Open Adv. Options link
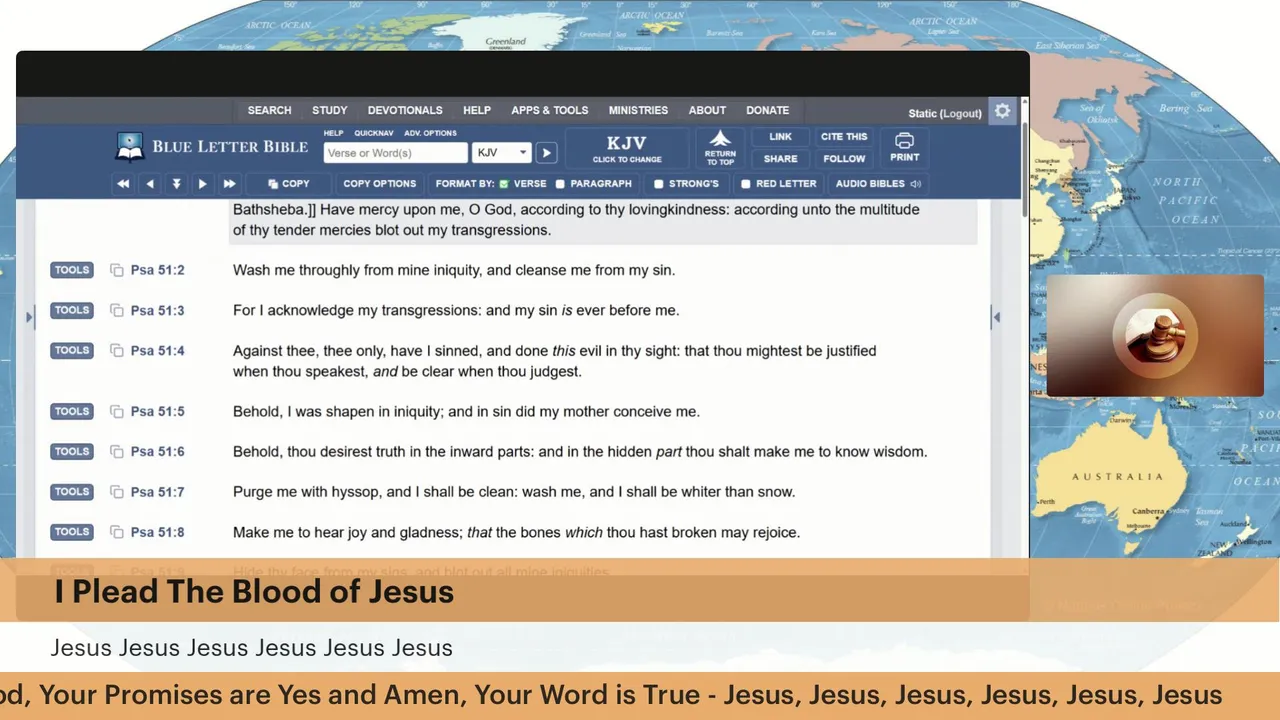The width and height of the screenshot is (1280, 720). [x=430, y=133]
